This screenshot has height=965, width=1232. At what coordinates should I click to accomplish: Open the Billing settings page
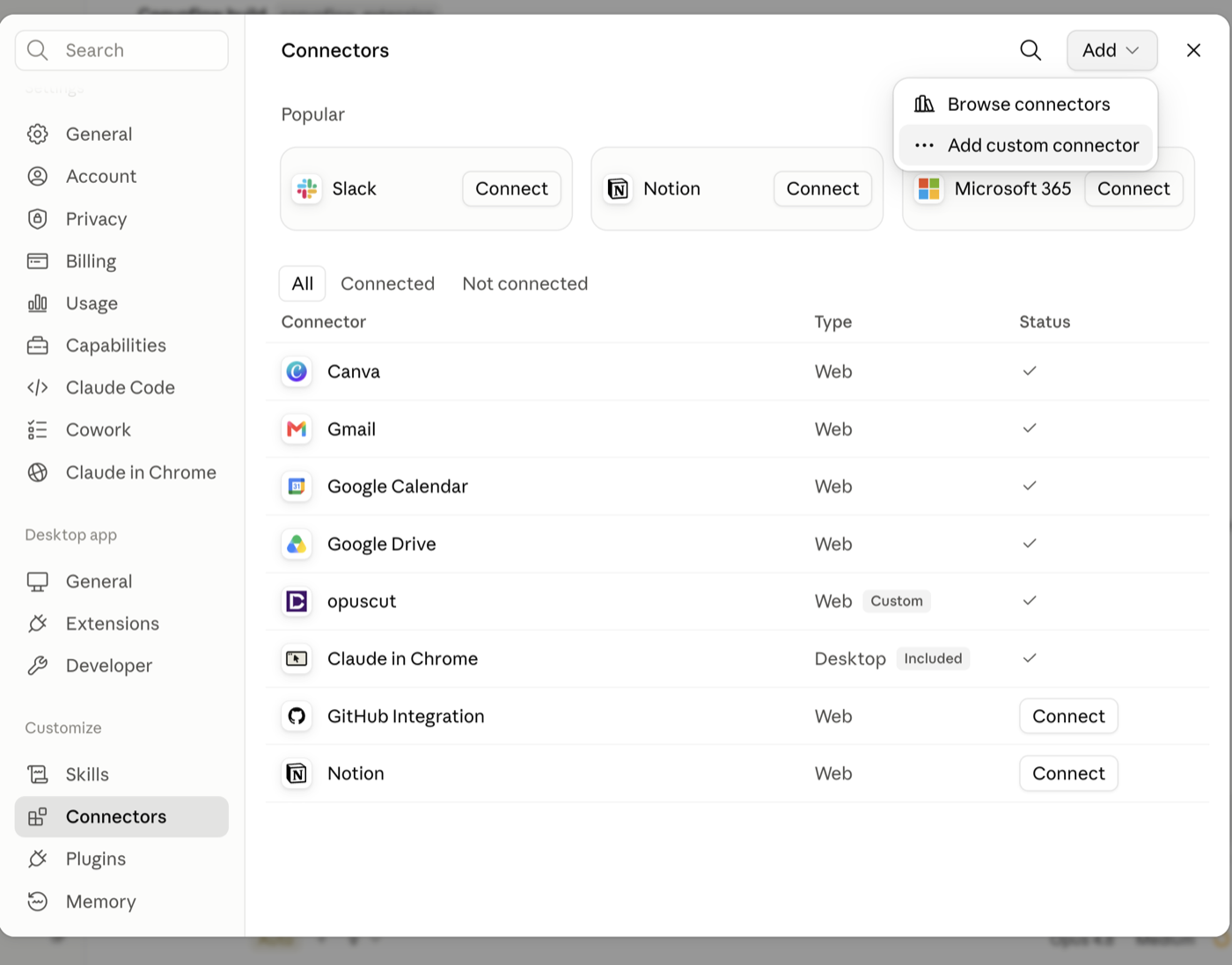[121, 260]
